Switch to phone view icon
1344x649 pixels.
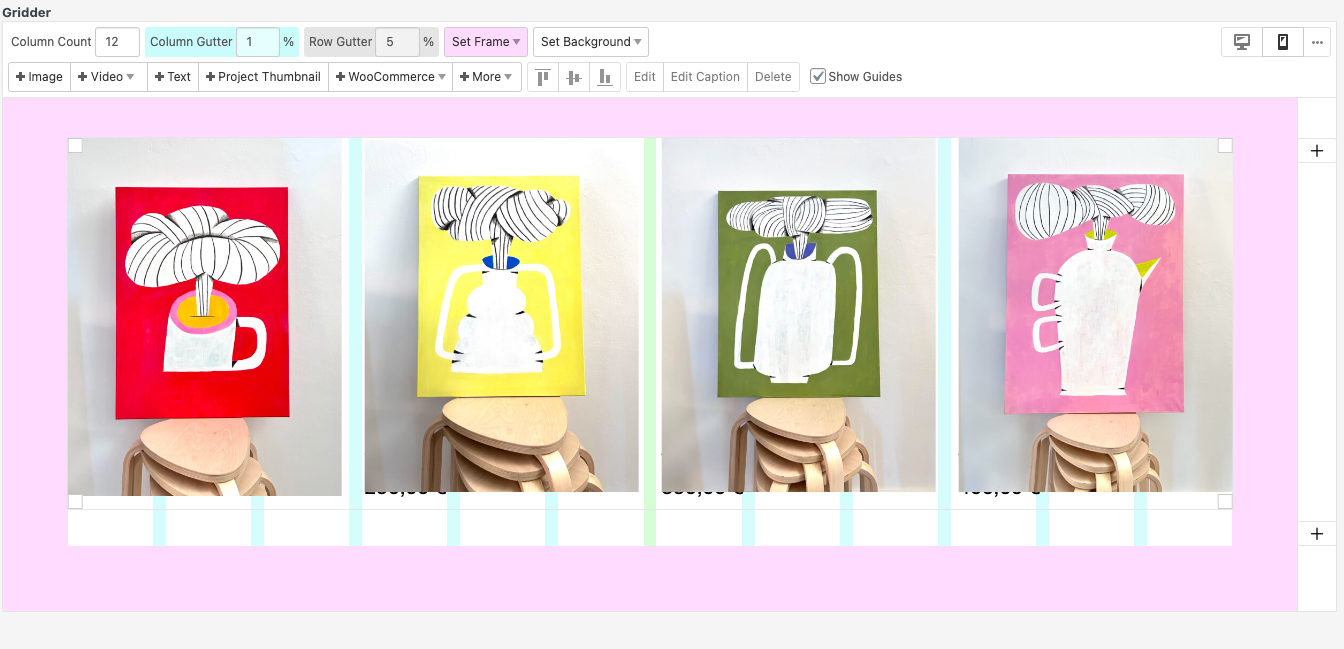pos(1282,42)
